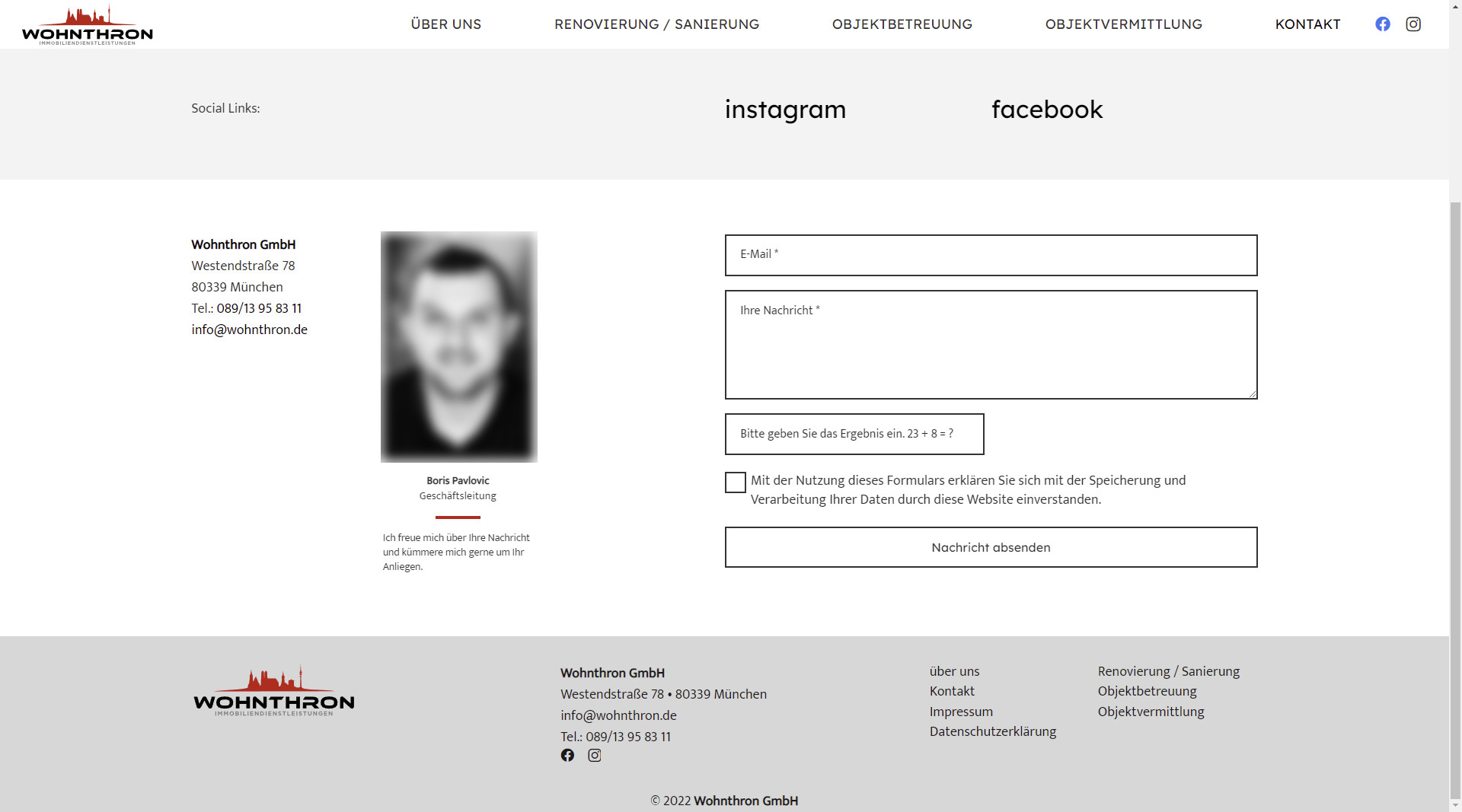Open Renovierung / Sanierung menu item

(x=657, y=24)
